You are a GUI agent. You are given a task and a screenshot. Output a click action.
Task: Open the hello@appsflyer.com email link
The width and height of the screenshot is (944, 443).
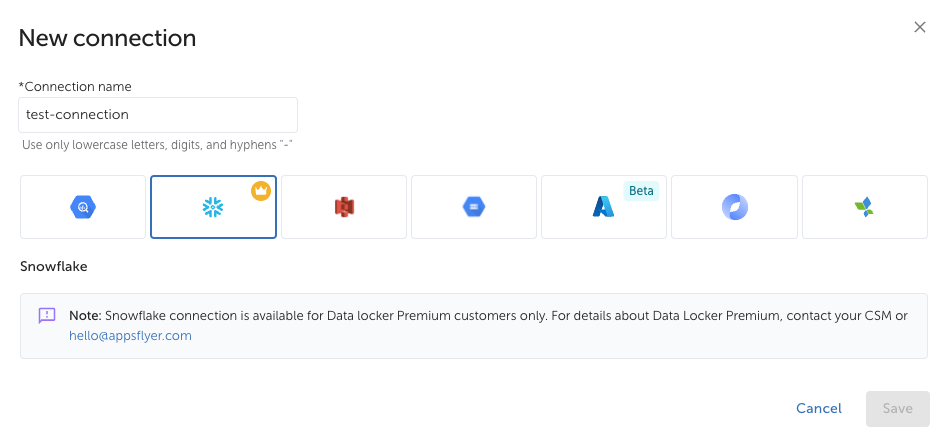pyautogui.click(x=130, y=336)
